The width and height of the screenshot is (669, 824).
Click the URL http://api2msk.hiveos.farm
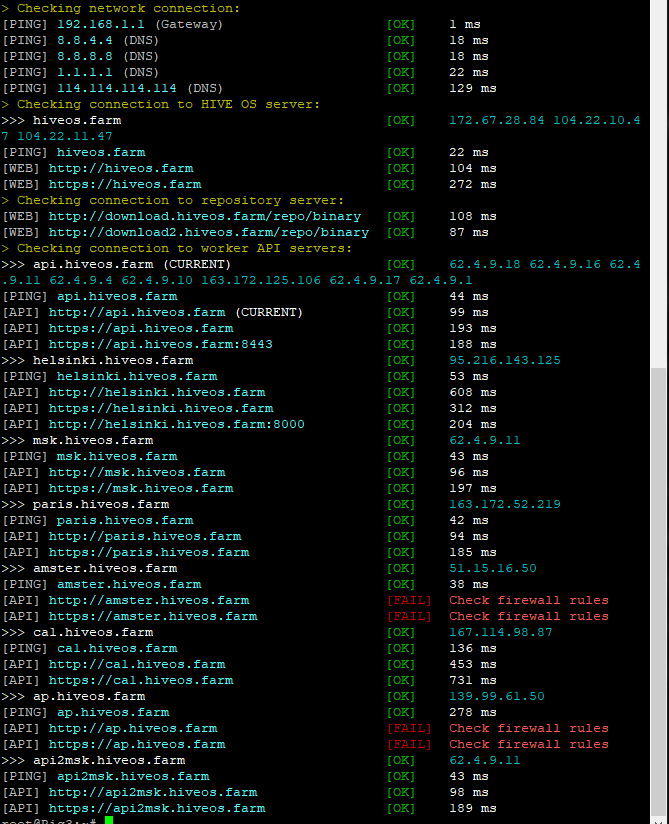click(x=153, y=792)
